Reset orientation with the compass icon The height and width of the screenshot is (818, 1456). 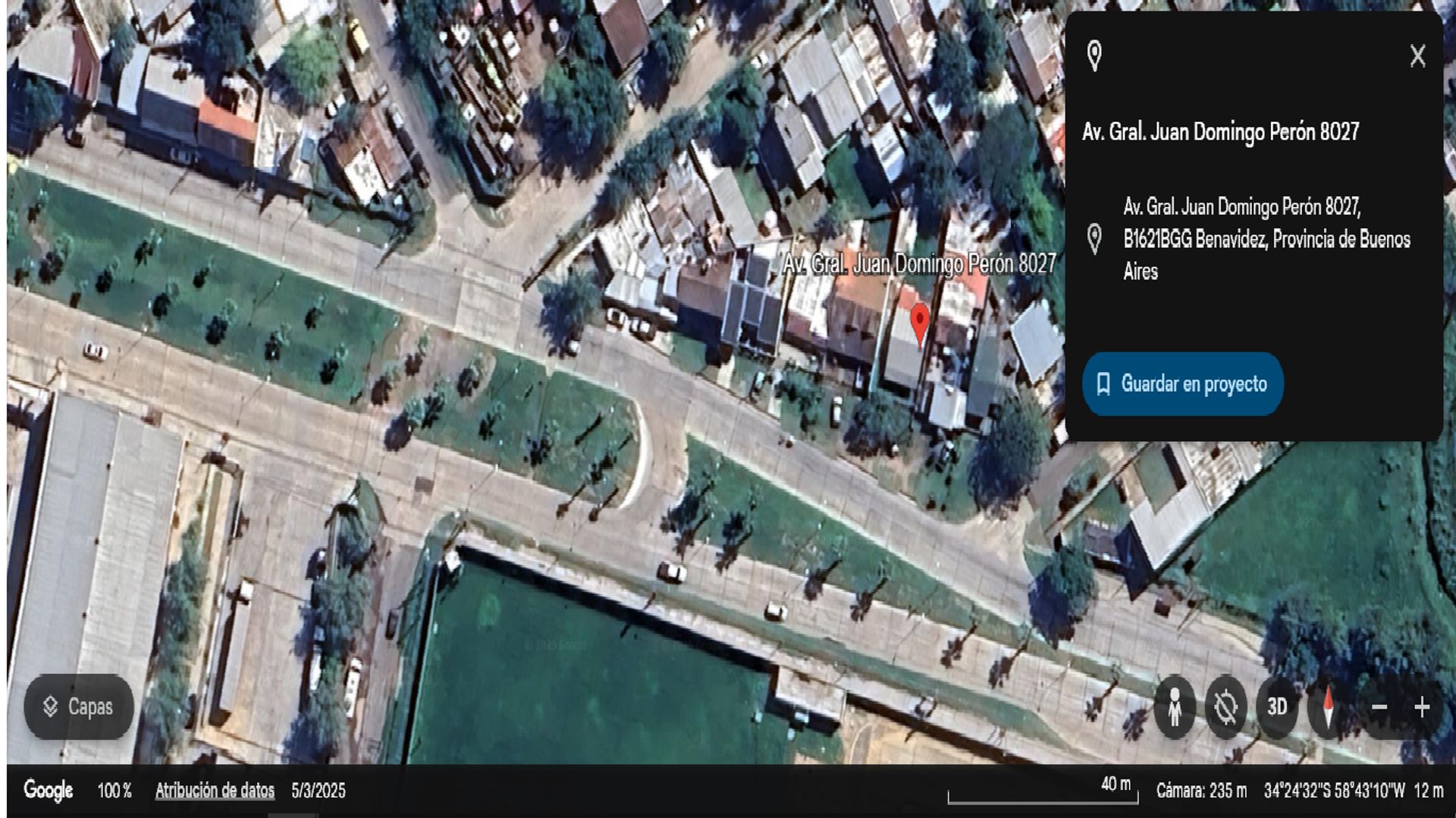(1328, 707)
